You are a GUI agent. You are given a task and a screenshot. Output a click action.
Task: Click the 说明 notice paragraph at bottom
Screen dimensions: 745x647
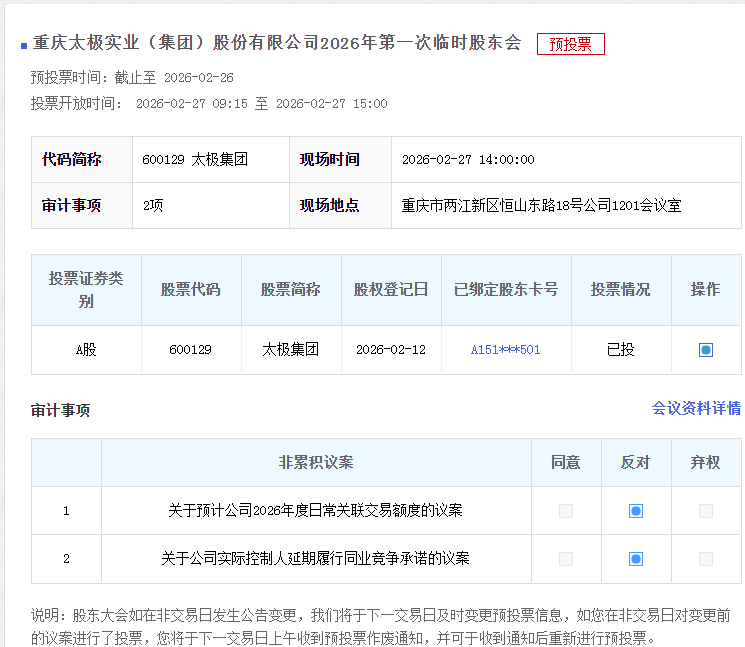pyautogui.click(x=381, y=627)
